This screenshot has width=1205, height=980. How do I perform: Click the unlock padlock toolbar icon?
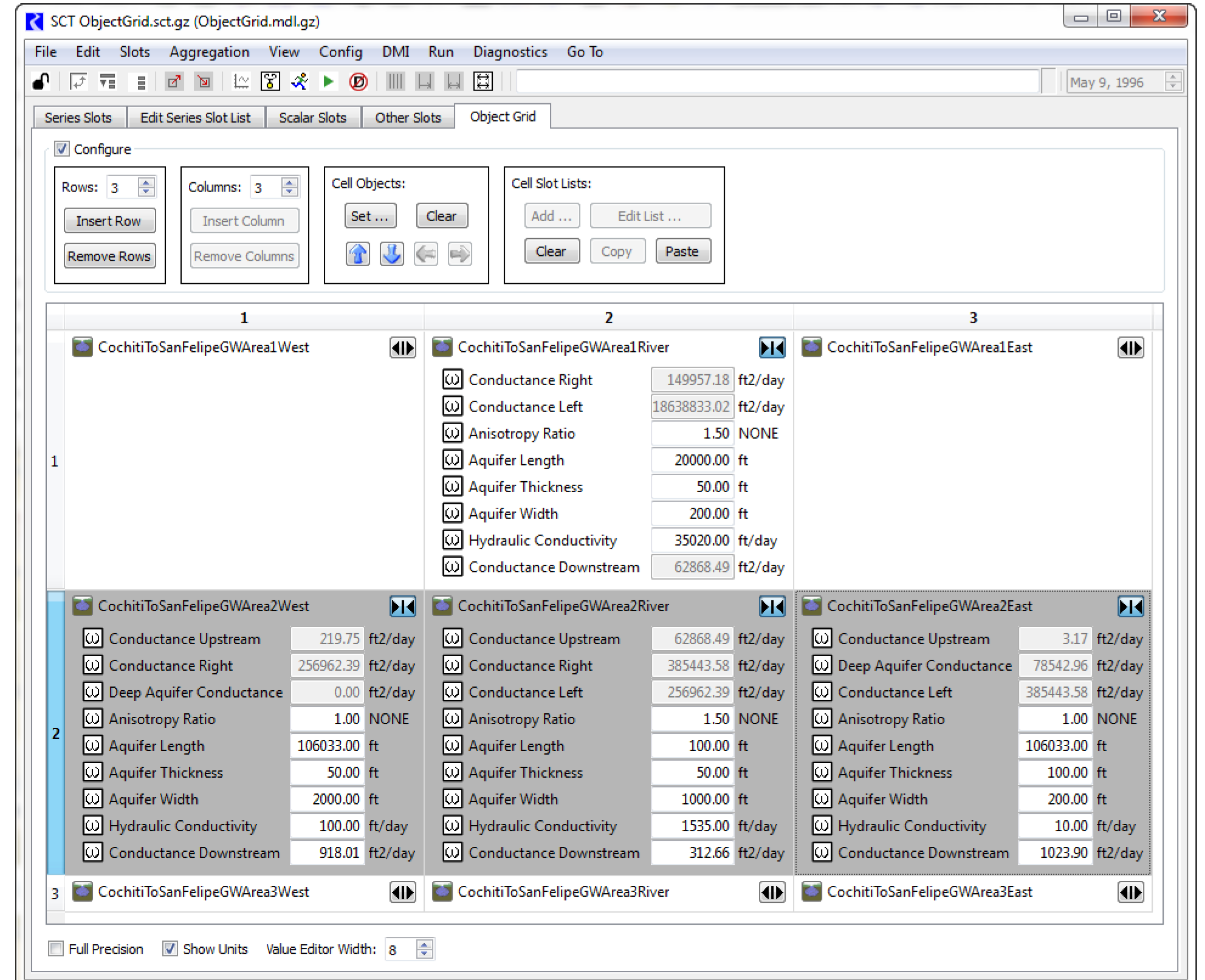[x=41, y=81]
